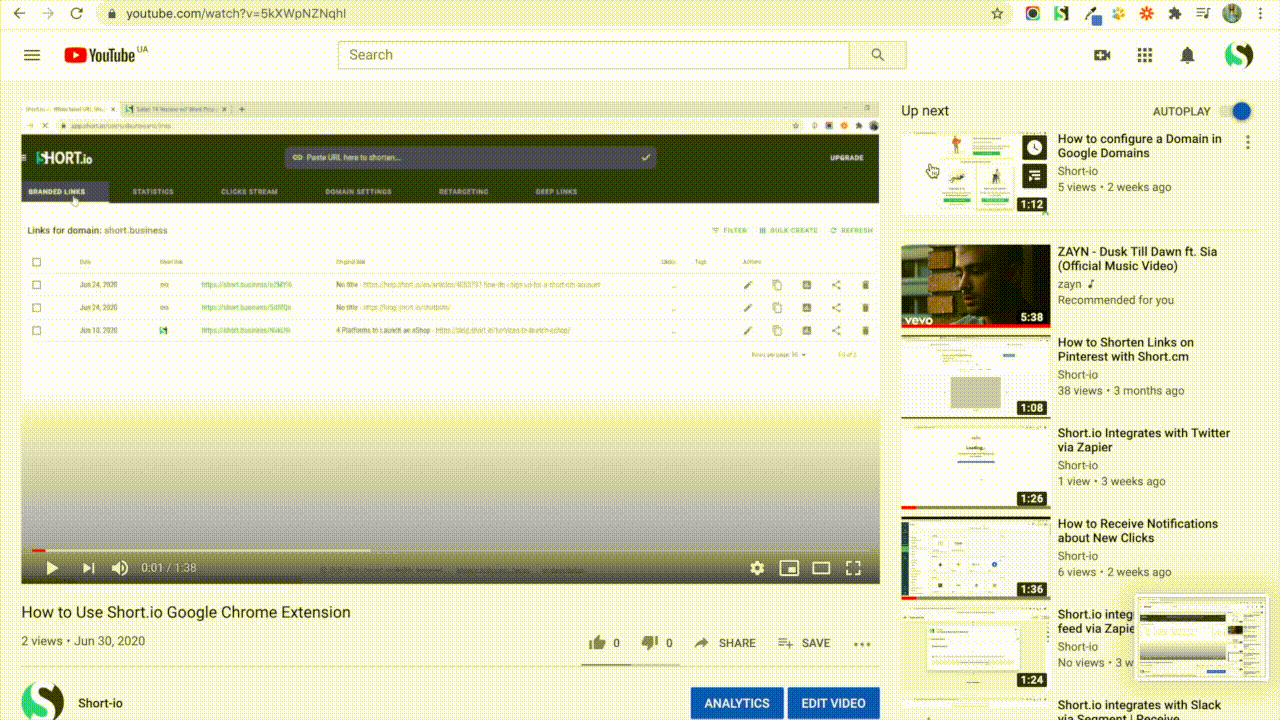1280x720 pixels.
Task: Open options menu for Google Domains video
Action: [1247, 143]
